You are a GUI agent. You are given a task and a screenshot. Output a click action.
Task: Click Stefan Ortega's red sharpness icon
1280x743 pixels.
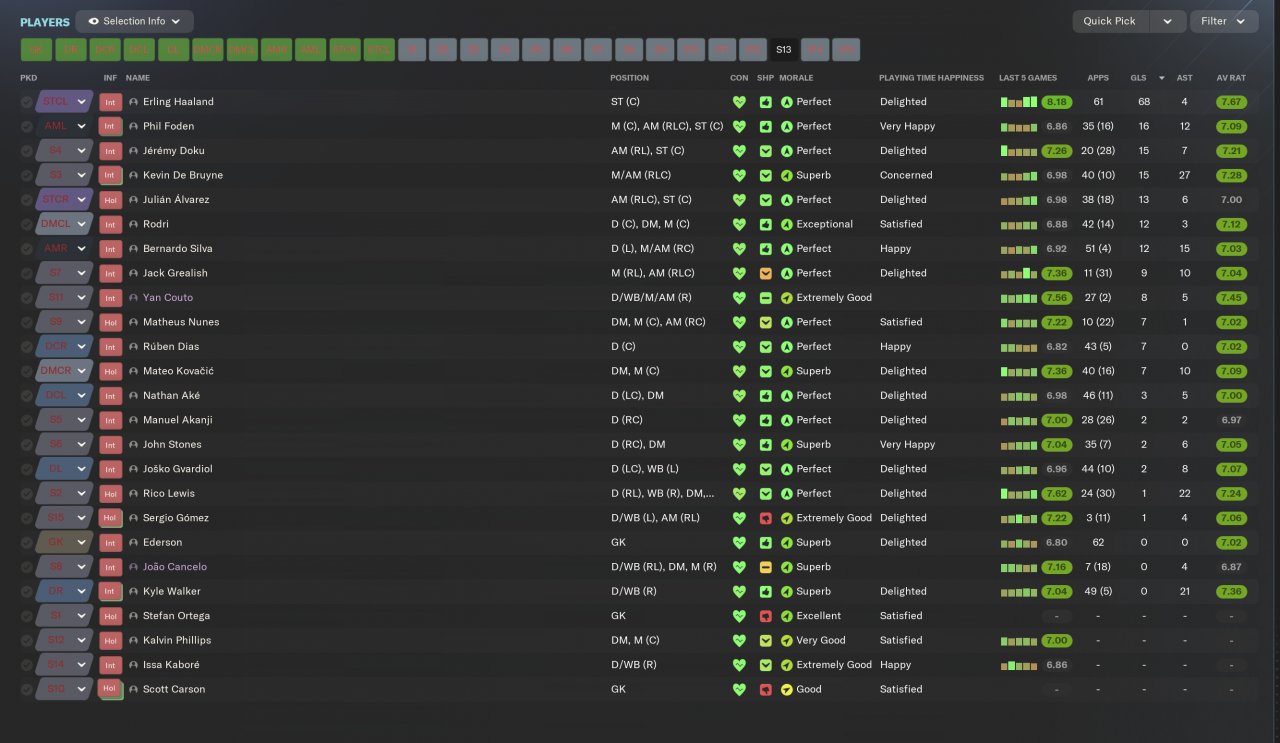point(765,616)
